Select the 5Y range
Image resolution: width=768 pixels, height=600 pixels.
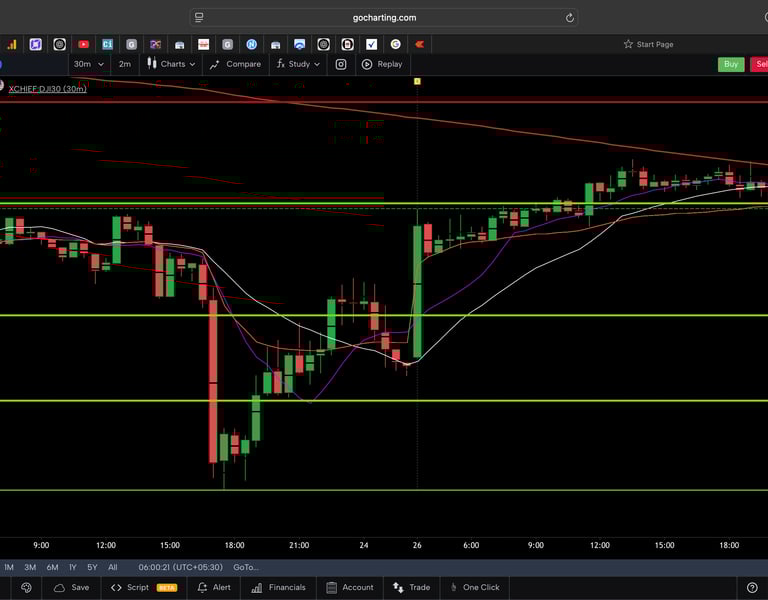click(92, 567)
